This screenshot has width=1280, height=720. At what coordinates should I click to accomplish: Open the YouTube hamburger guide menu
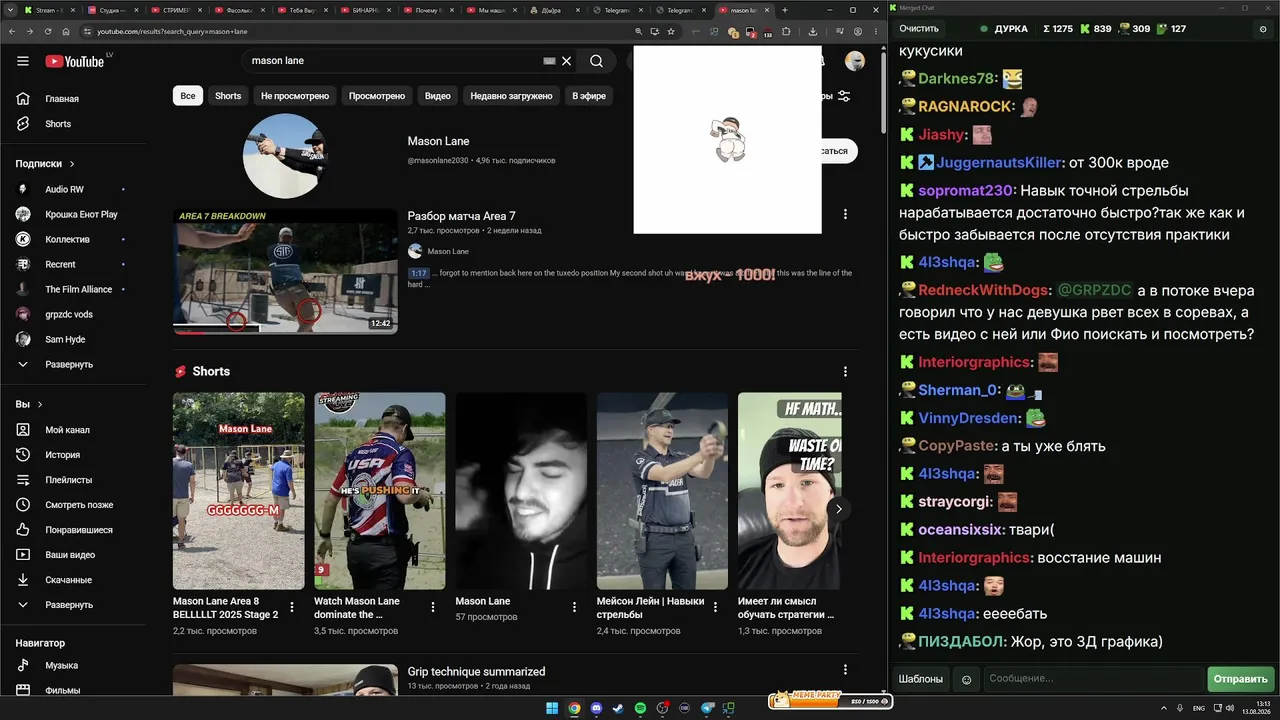coord(23,61)
